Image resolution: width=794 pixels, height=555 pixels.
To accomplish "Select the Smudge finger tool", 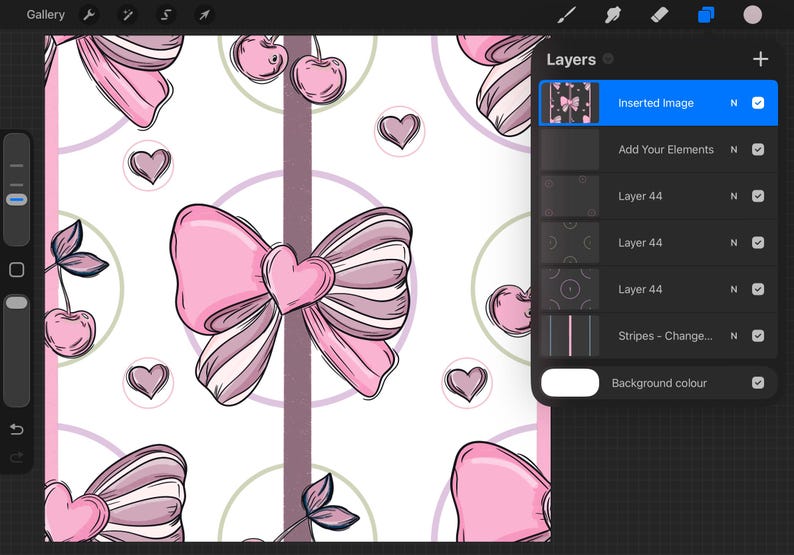I will [x=613, y=15].
